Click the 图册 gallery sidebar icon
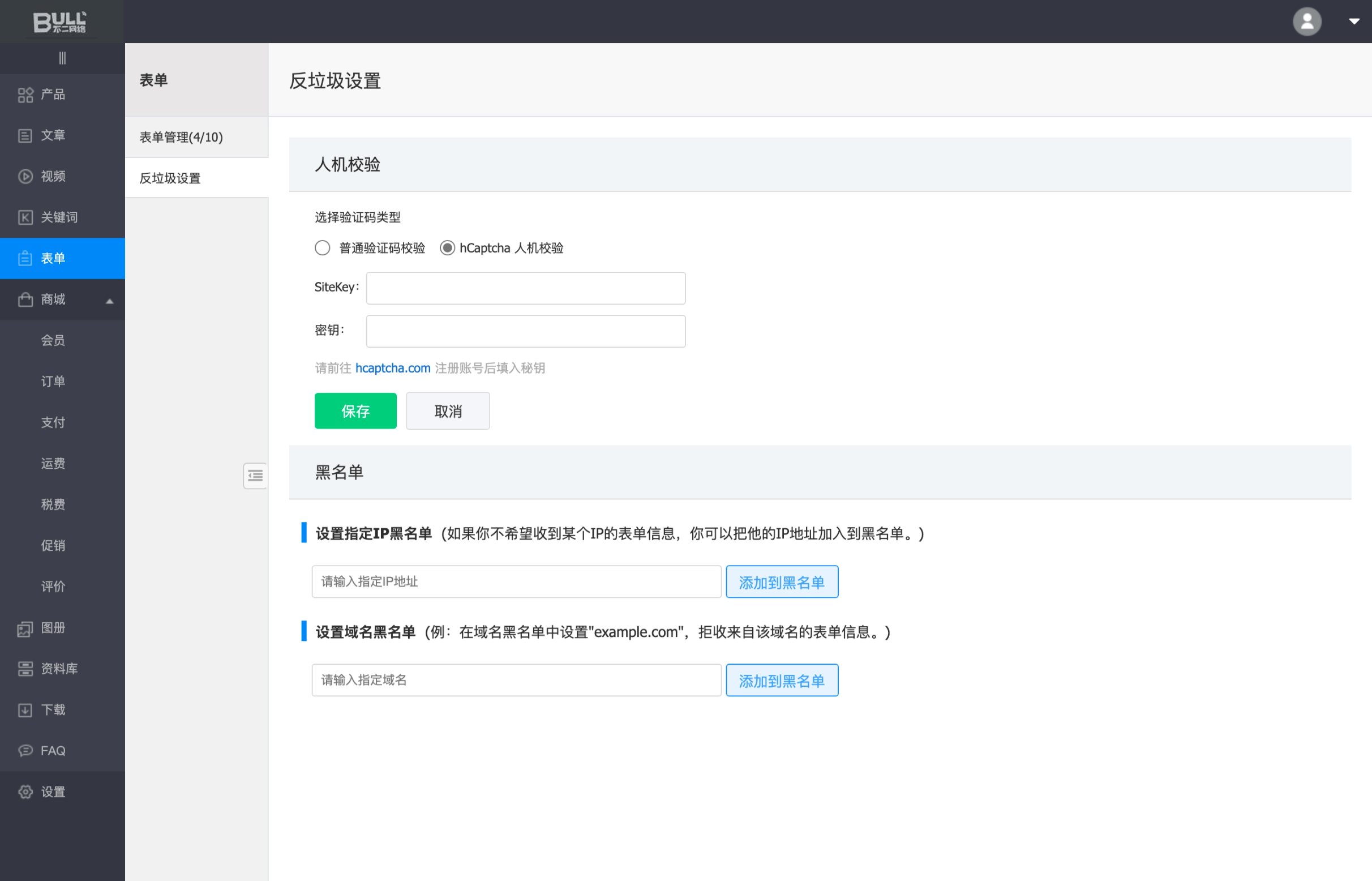The image size is (1372, 881). (x=25, y=628)
